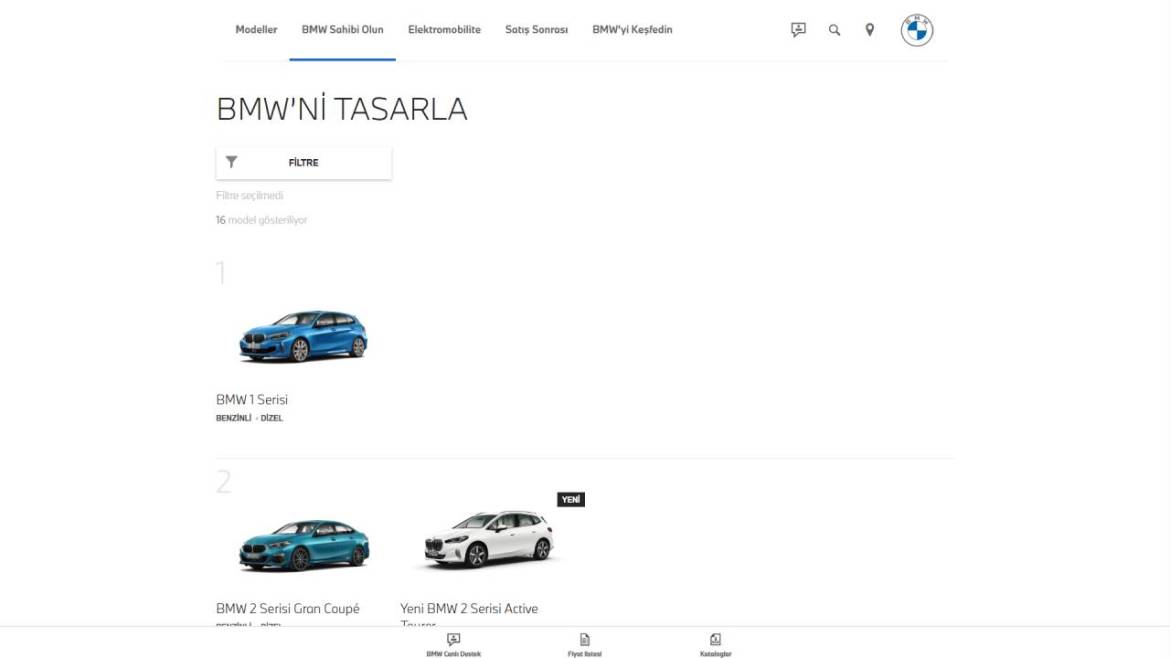Switch to the Elektromobilite section
The image size is (1170, 658).
443,30
